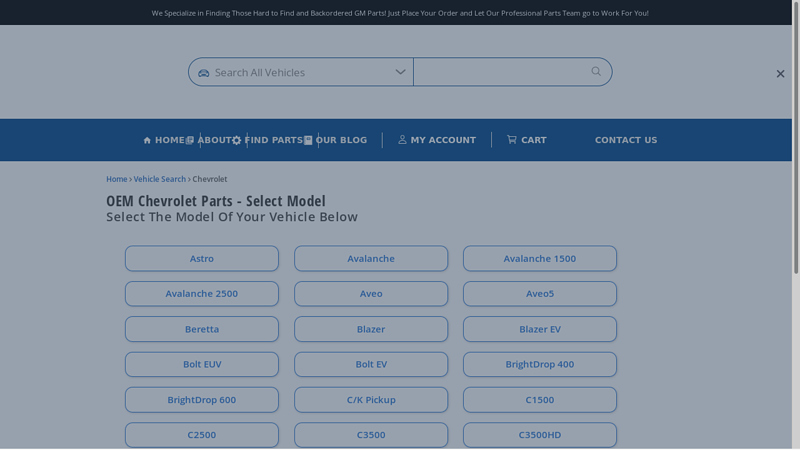This screenshot has width=800, height=450.
Task: Close the overlay with X icon
Action: point(780,74)
